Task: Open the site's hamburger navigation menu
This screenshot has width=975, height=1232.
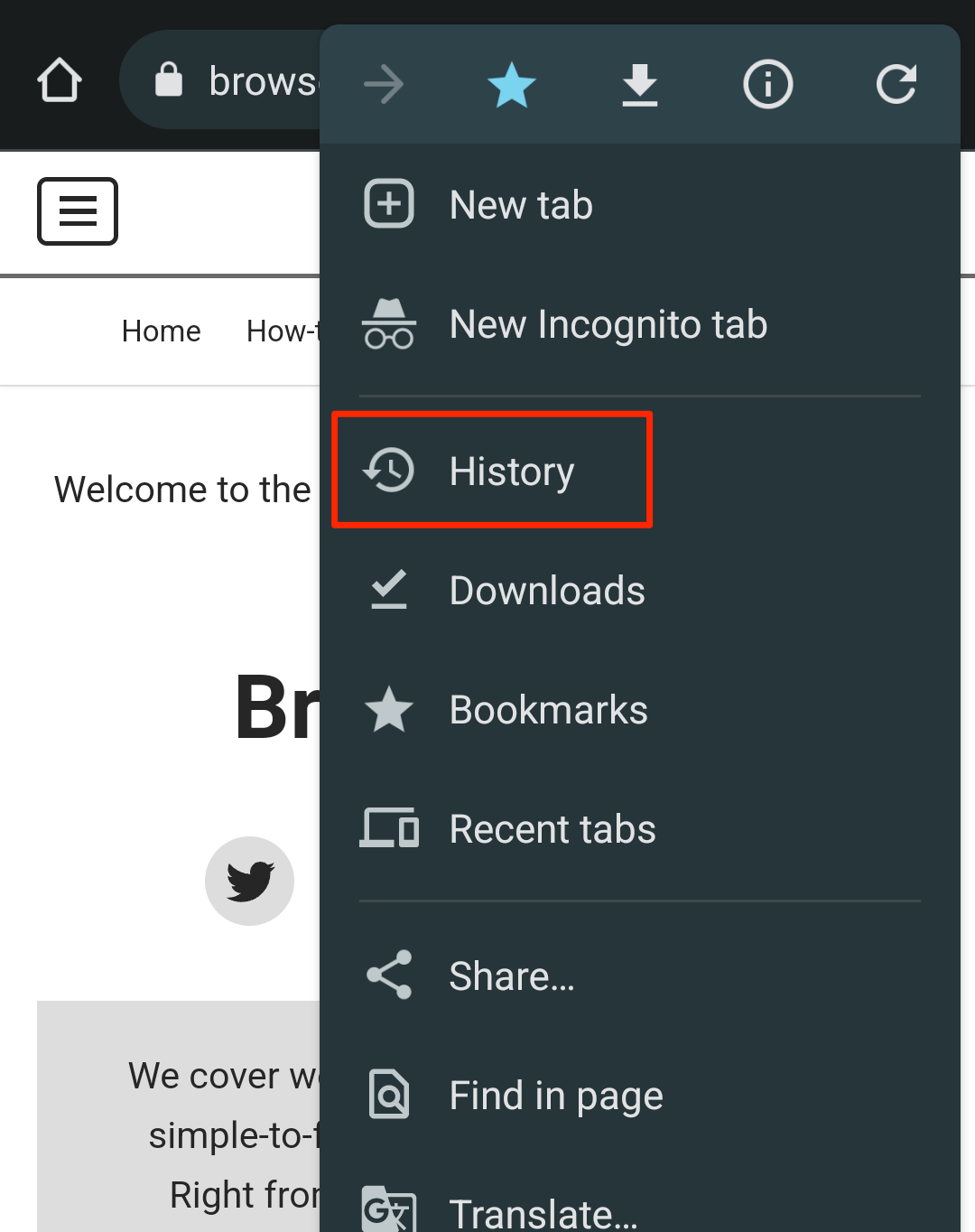Action: pyautogui.click(x=77, y=211)
